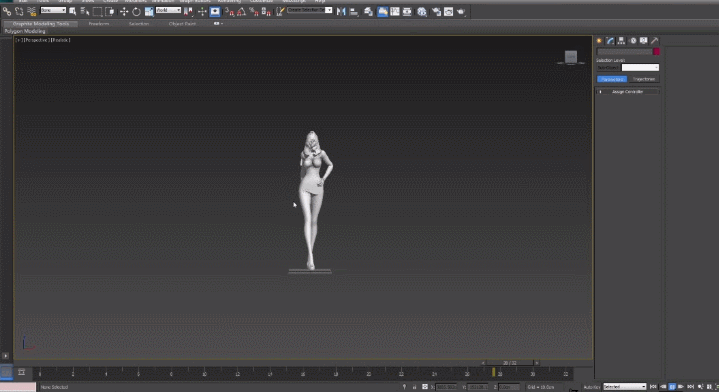The image size is (719, 392).
Task: Toggle the Percent Snap button
Action: 254,11
